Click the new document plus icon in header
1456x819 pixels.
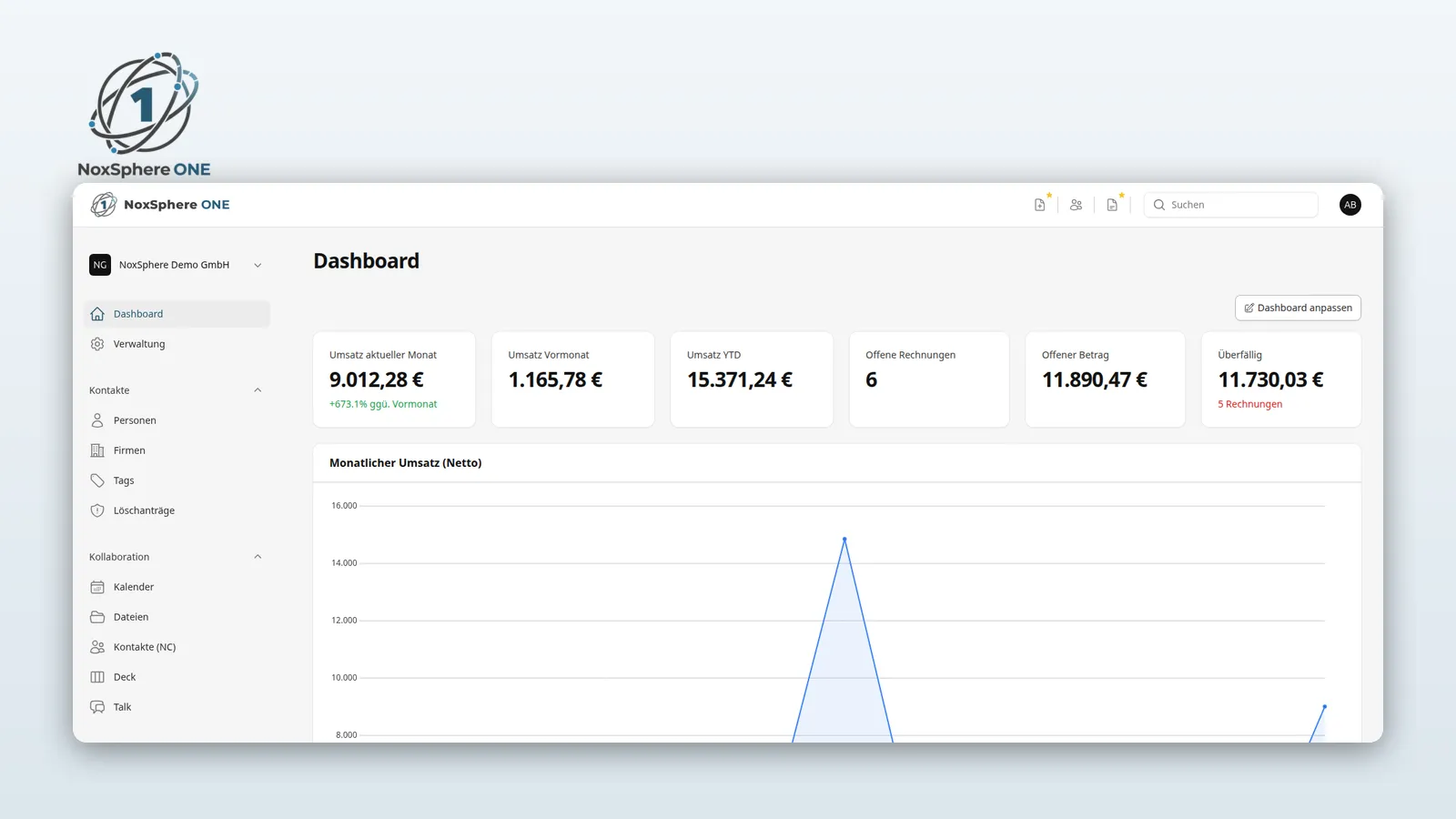(x=1039, y=205)
